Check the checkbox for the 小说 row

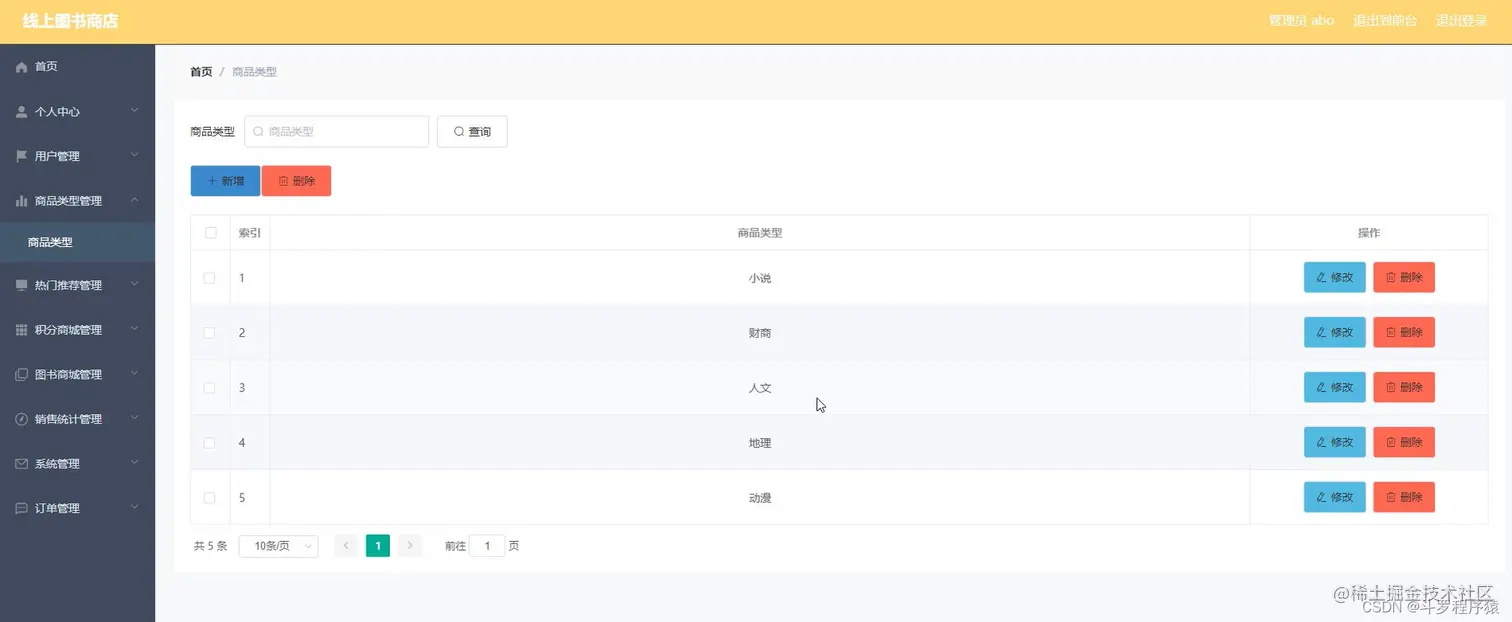pyautogui.click(x=210, y=277)
